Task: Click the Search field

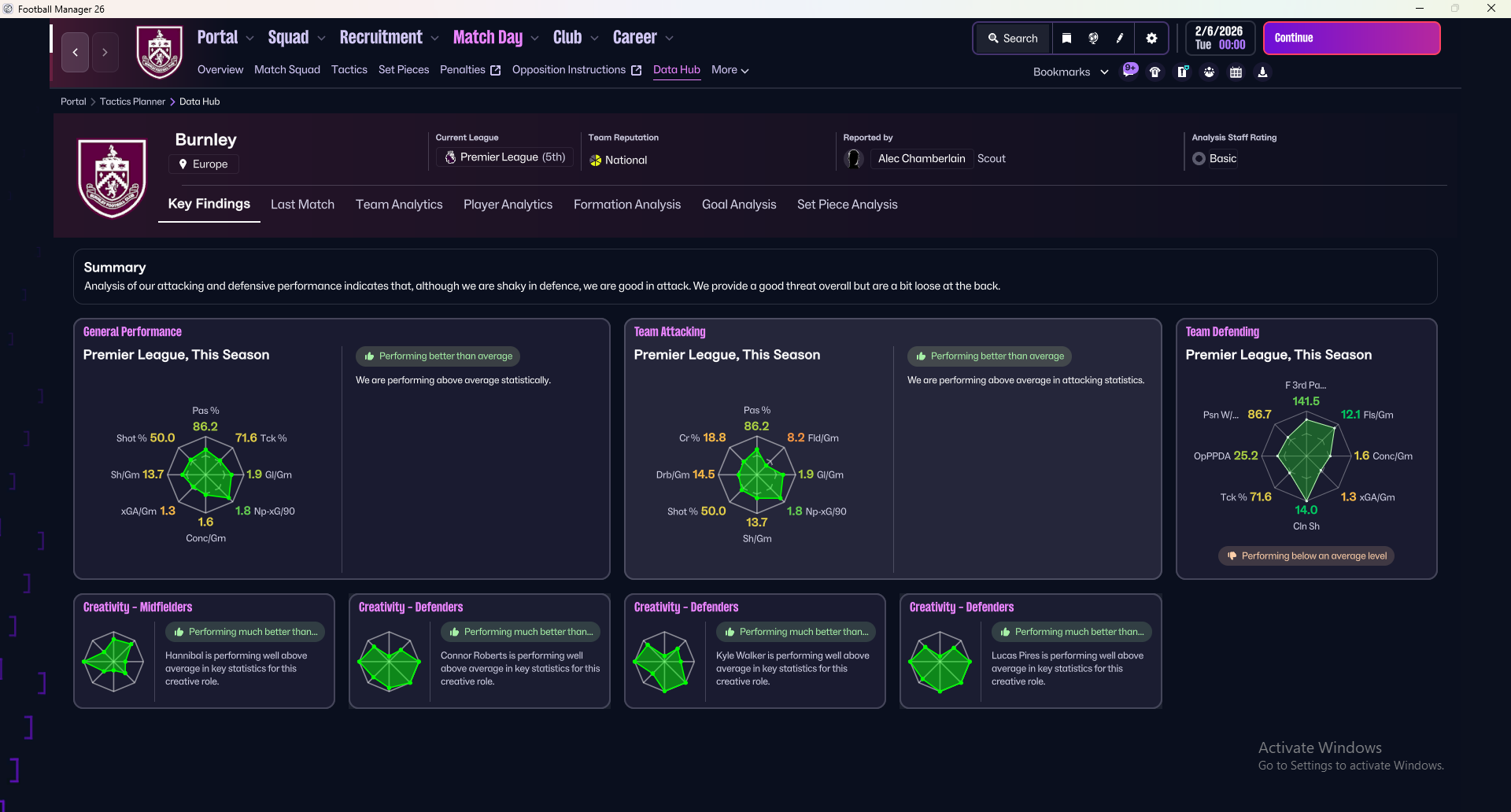Action: pyautogui.click(x=1013, y=39)
